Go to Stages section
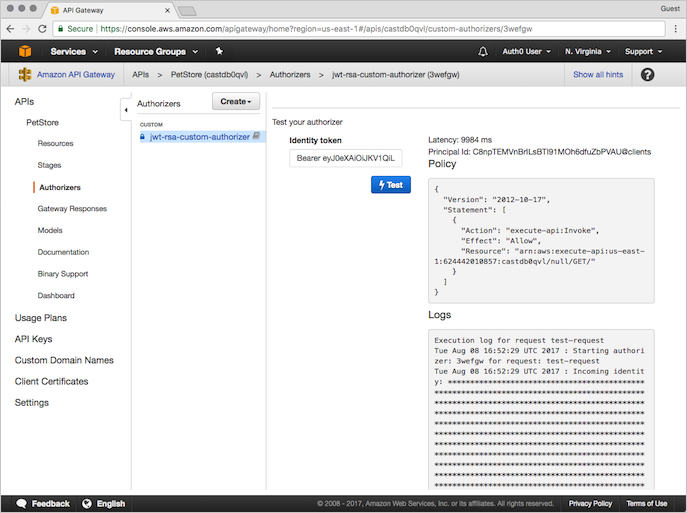687x513 pixels. click(49, 165)
